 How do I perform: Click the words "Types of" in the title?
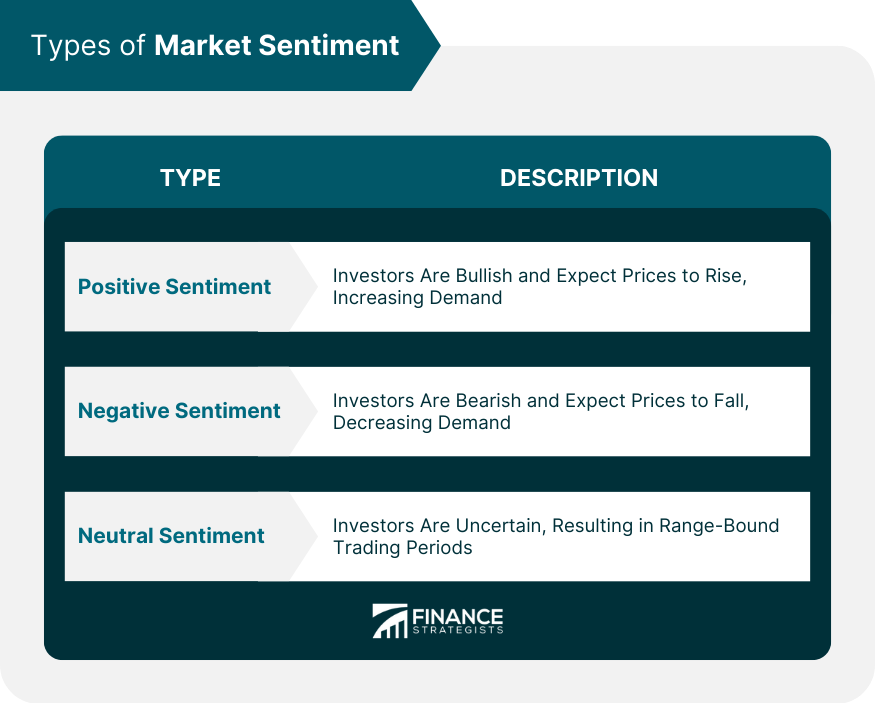coord(88,46)
